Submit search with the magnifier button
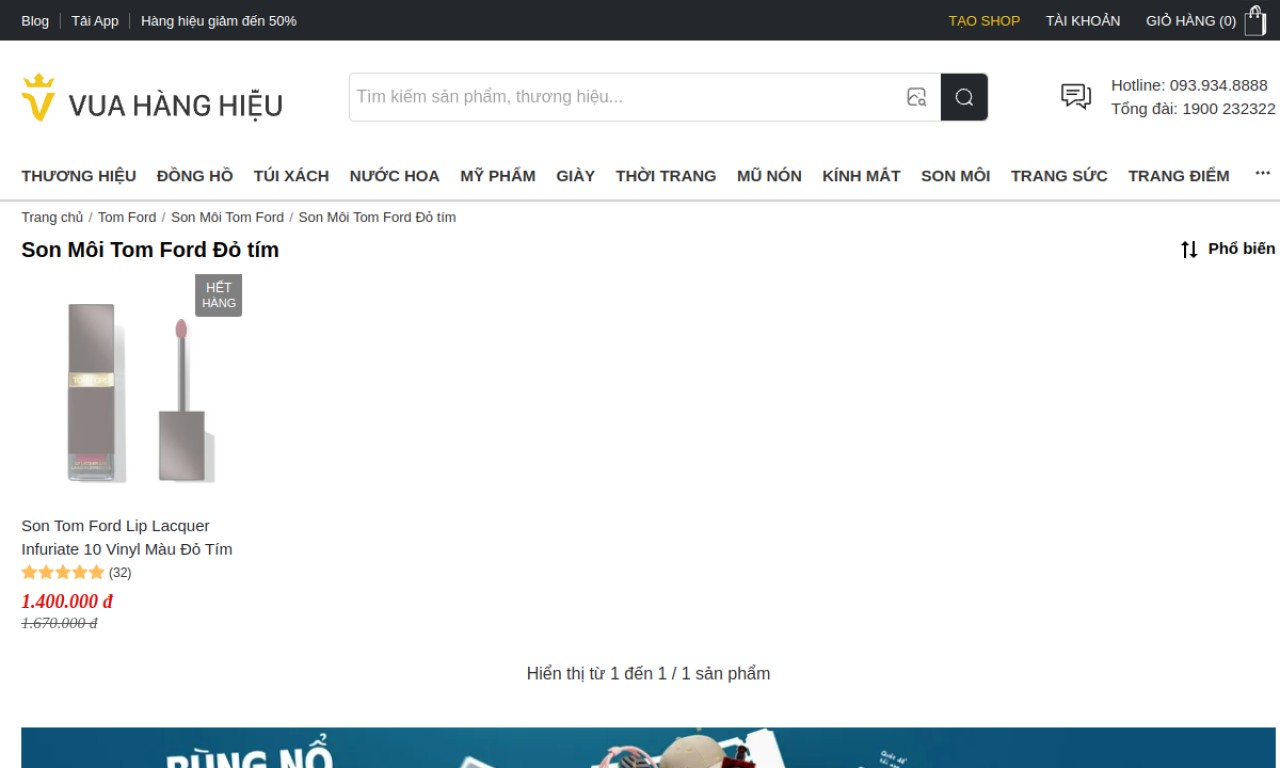 pos(964,97)
